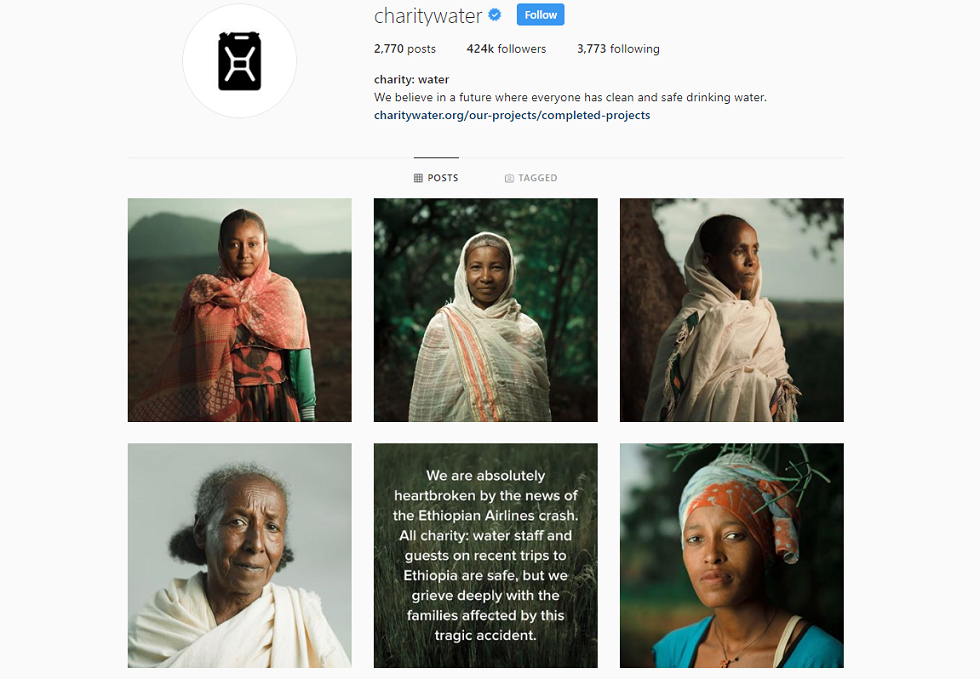Open the Ethiopian Airlines crash statement post
Screen dimensions: 980x679
486,555
